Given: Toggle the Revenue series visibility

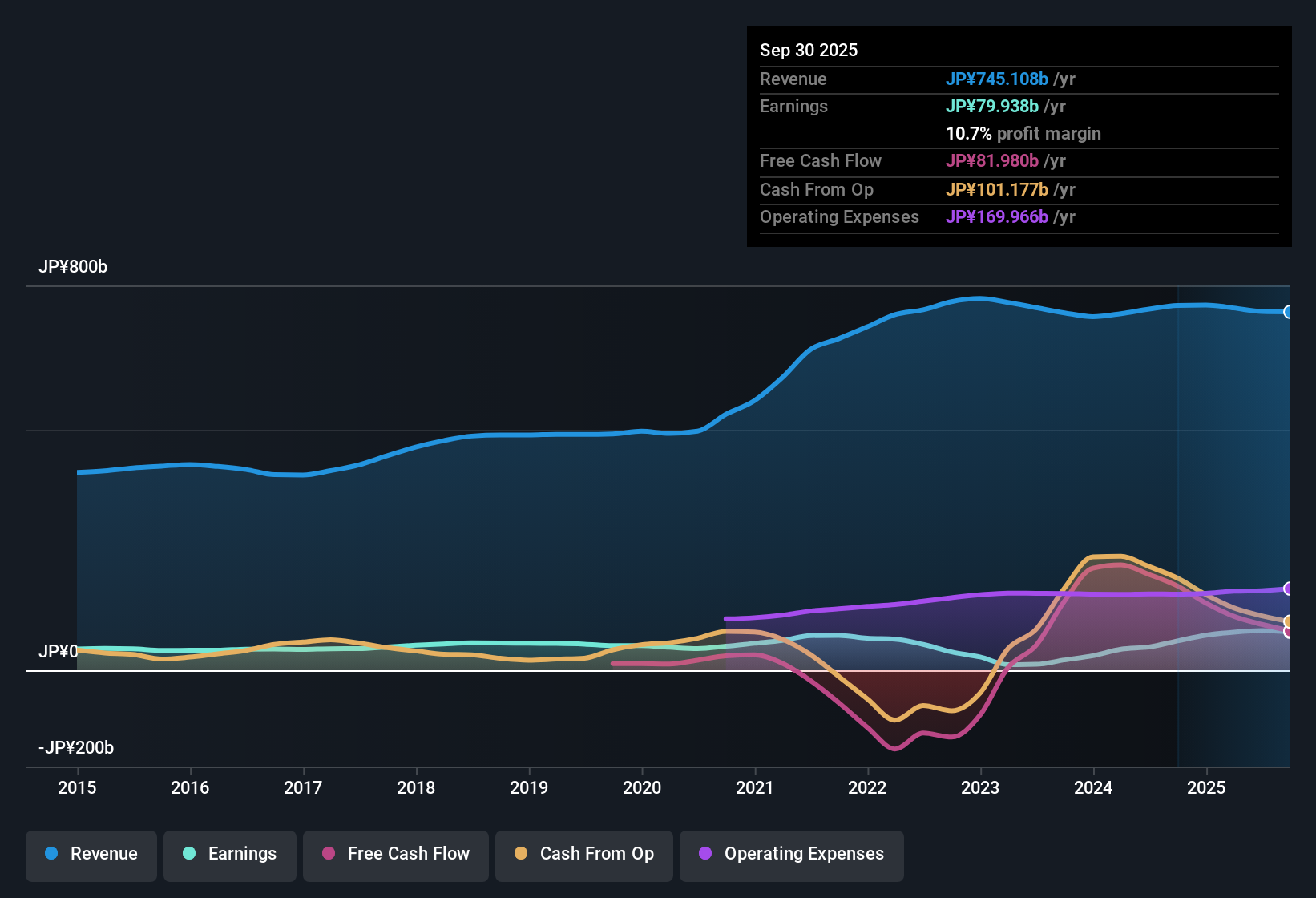Looking at the screenshot, I should 91,854.
